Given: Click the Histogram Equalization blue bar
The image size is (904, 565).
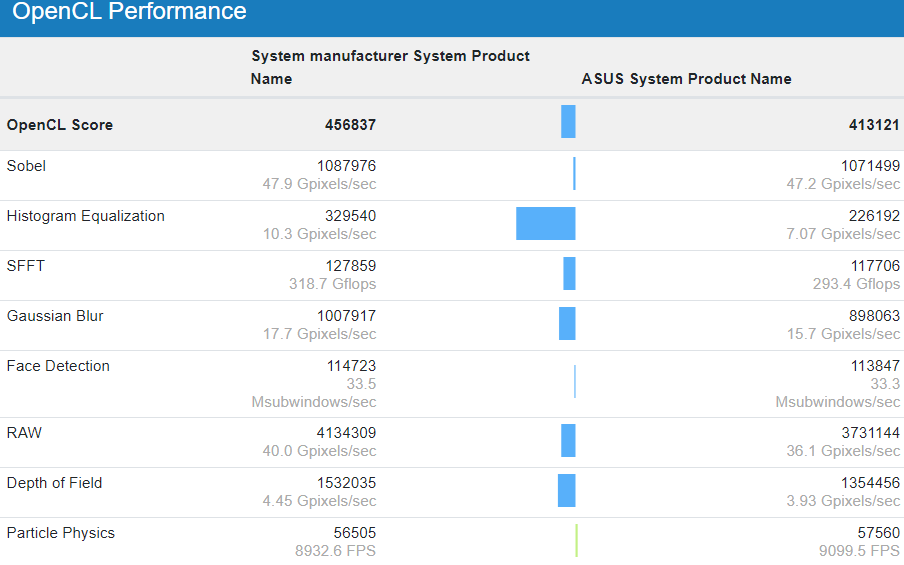Looking at the screenshot, I should click(546, 223).
